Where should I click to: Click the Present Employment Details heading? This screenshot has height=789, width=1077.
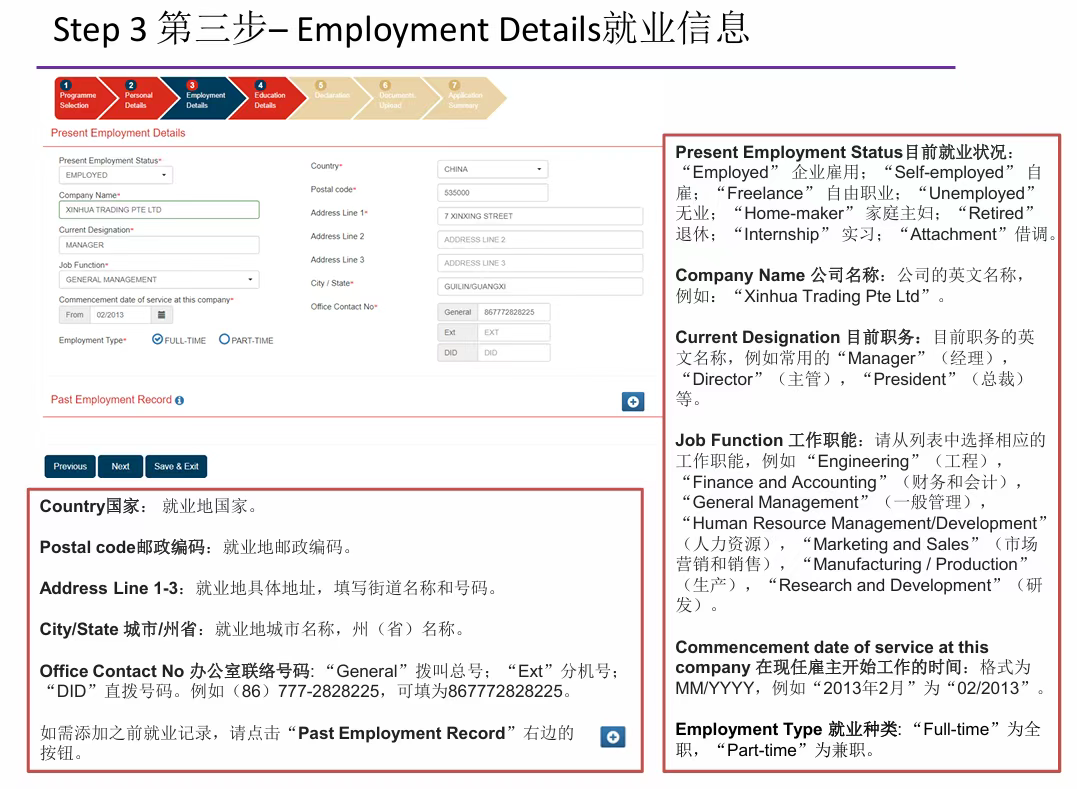(x=118, y=133)
